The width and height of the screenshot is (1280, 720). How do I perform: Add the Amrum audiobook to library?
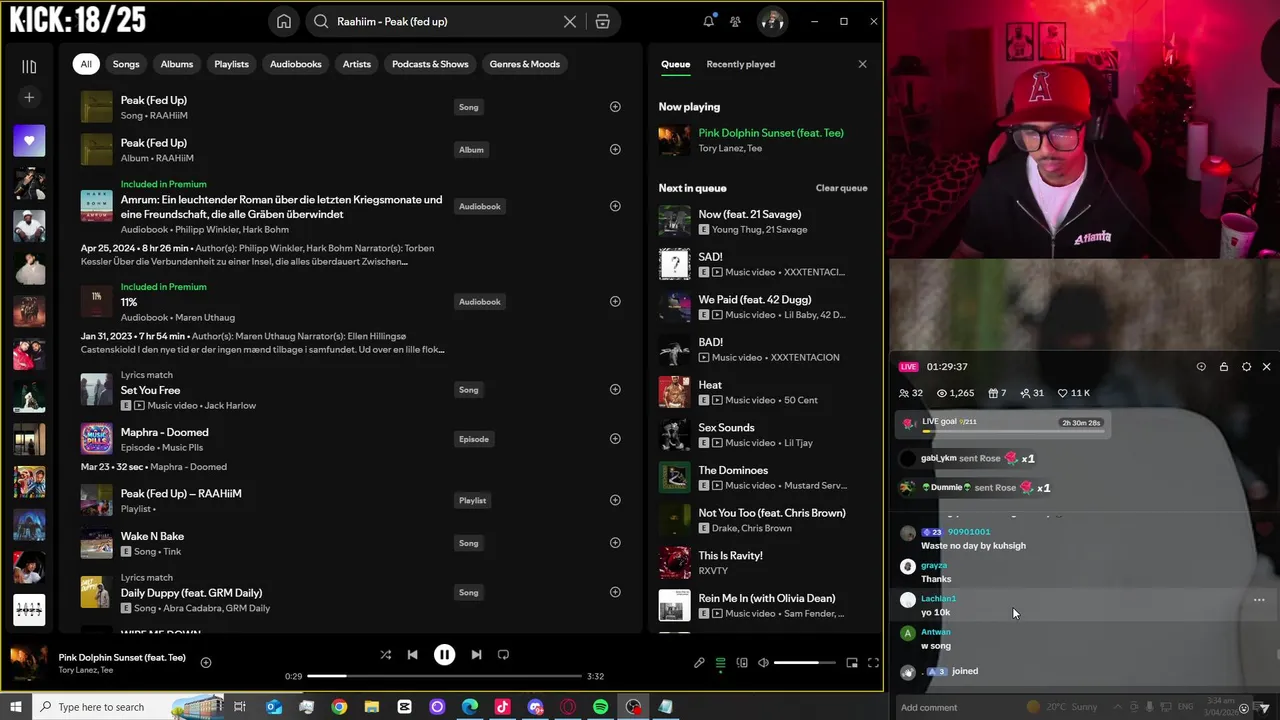[x=615, y=206]
